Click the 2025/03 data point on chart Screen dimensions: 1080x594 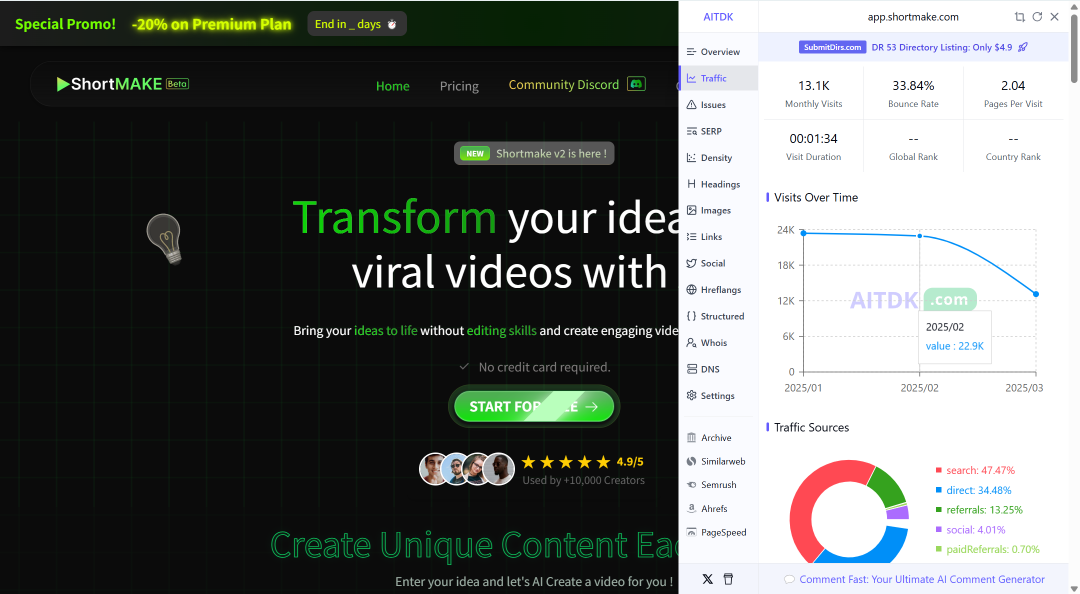(x=1036, y=294)
